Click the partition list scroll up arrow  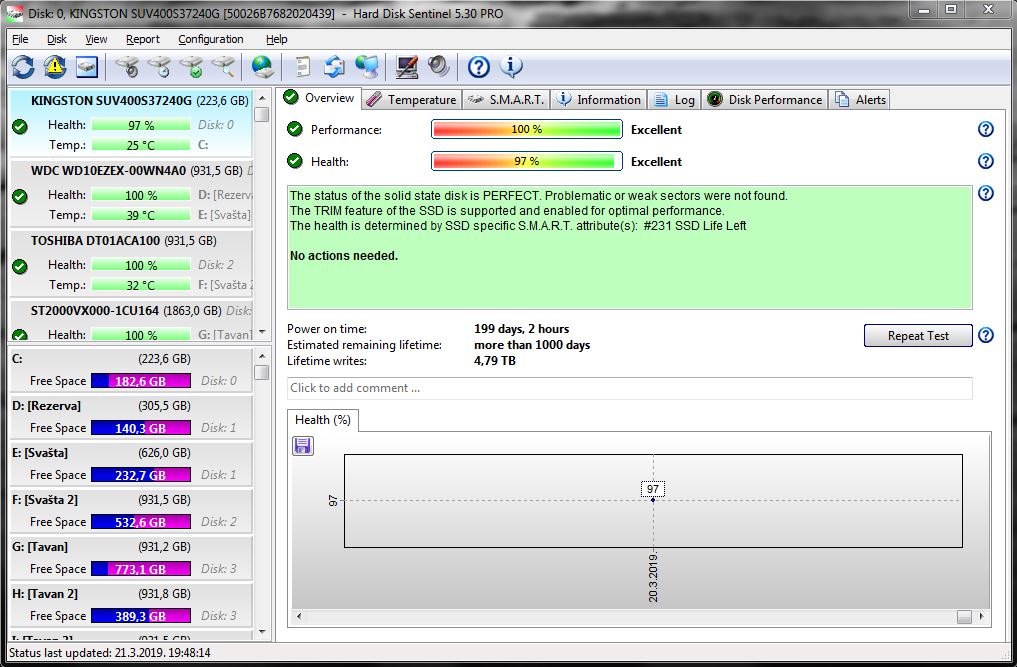click(262, 356)
